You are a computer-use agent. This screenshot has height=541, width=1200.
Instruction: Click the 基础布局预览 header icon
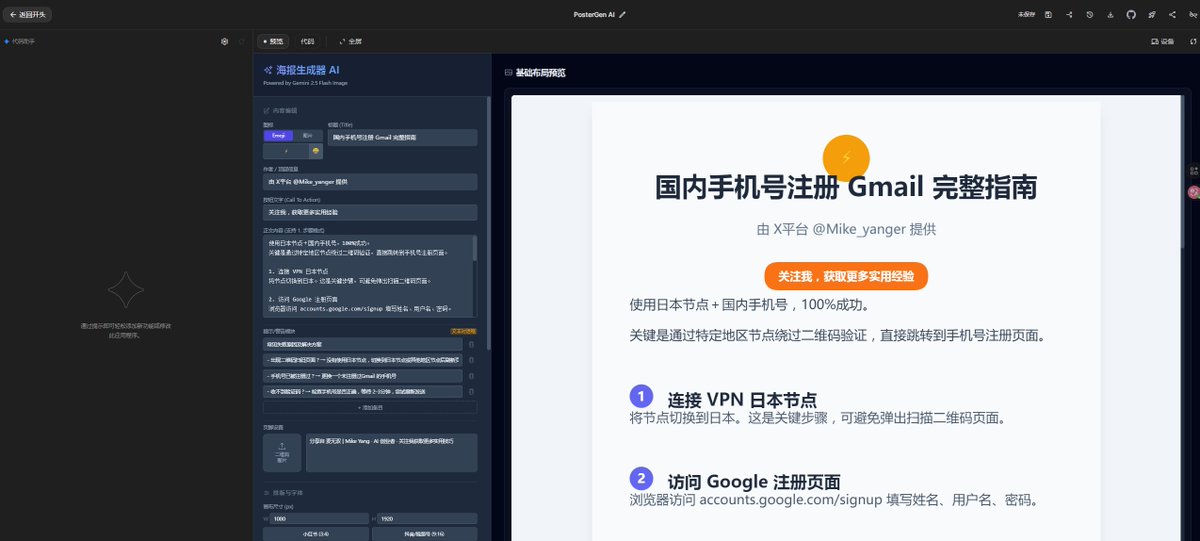coord(509,73)
